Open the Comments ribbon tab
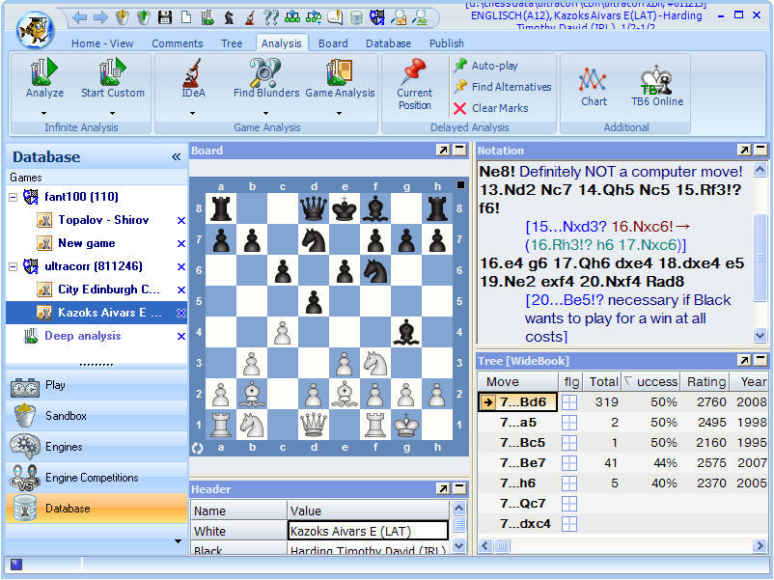Image resolution: width=774 pixels, height=580 pixels. 177,43
